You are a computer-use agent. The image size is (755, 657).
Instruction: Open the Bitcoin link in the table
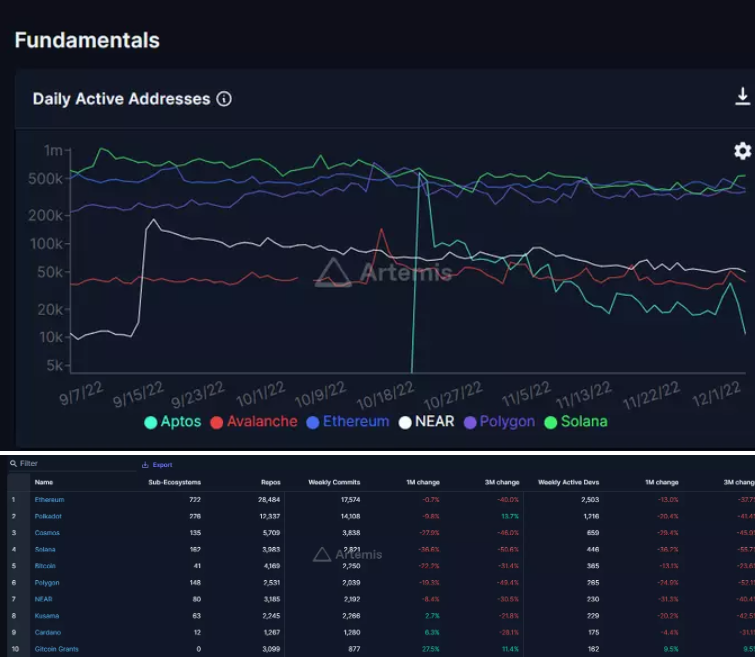point(45,566)
